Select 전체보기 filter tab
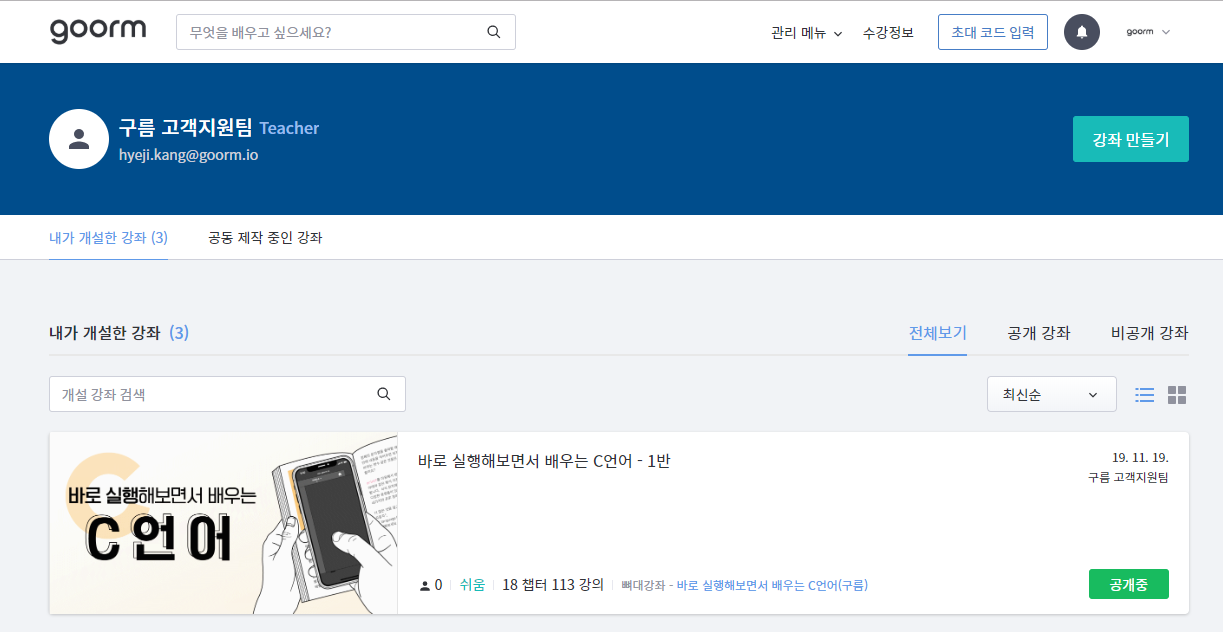 937,333
